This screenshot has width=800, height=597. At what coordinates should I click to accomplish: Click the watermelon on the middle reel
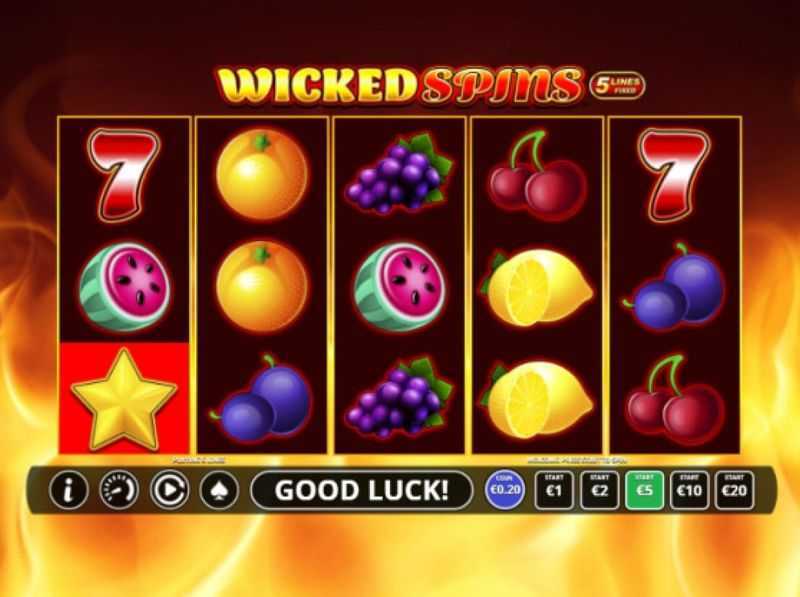(x=399, y=287)
